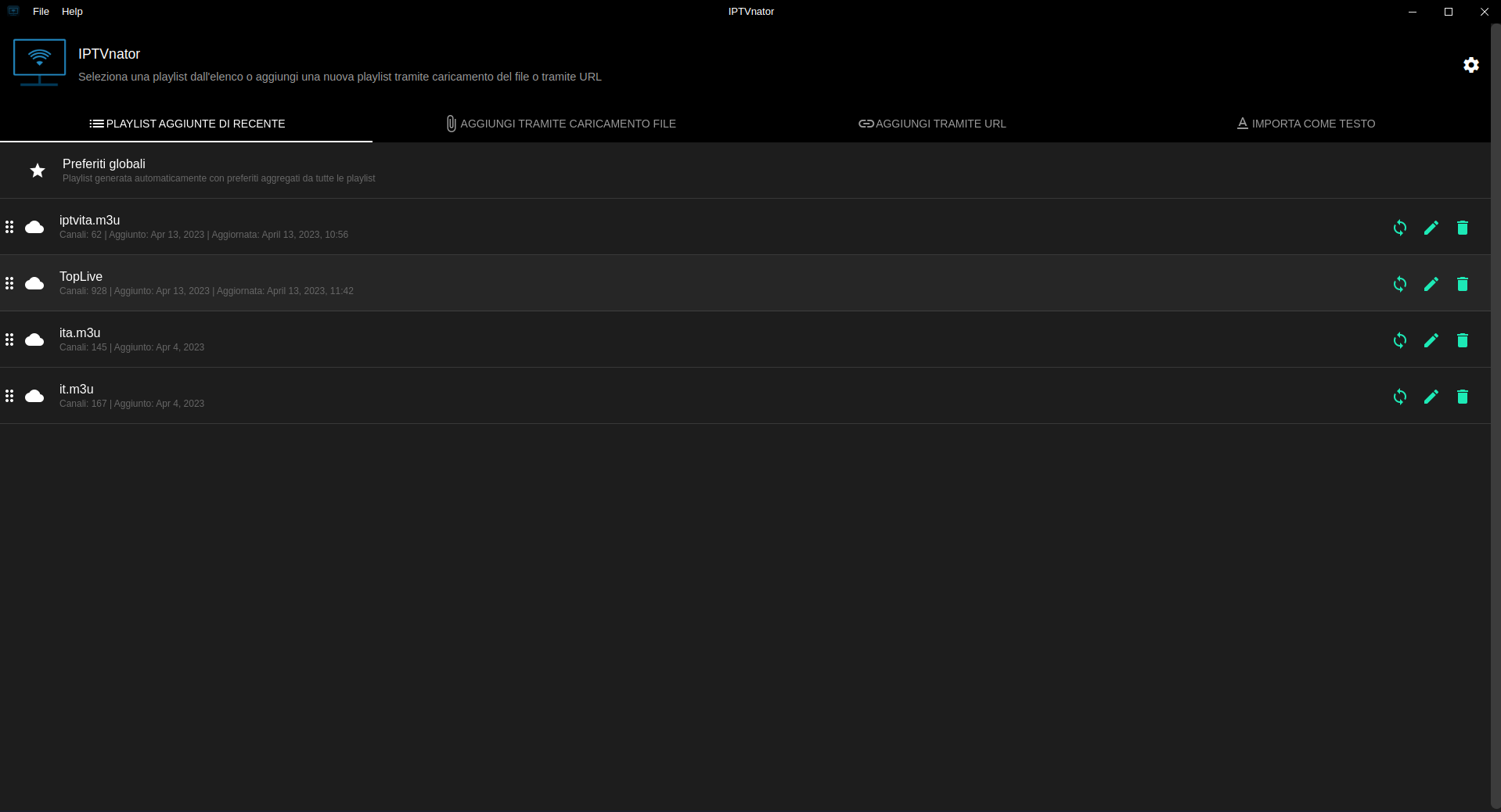Click the drag handle of iptvita.m3u
Image resolution: width=1501 pixels, height=812 pixels.
coord(9,227)
